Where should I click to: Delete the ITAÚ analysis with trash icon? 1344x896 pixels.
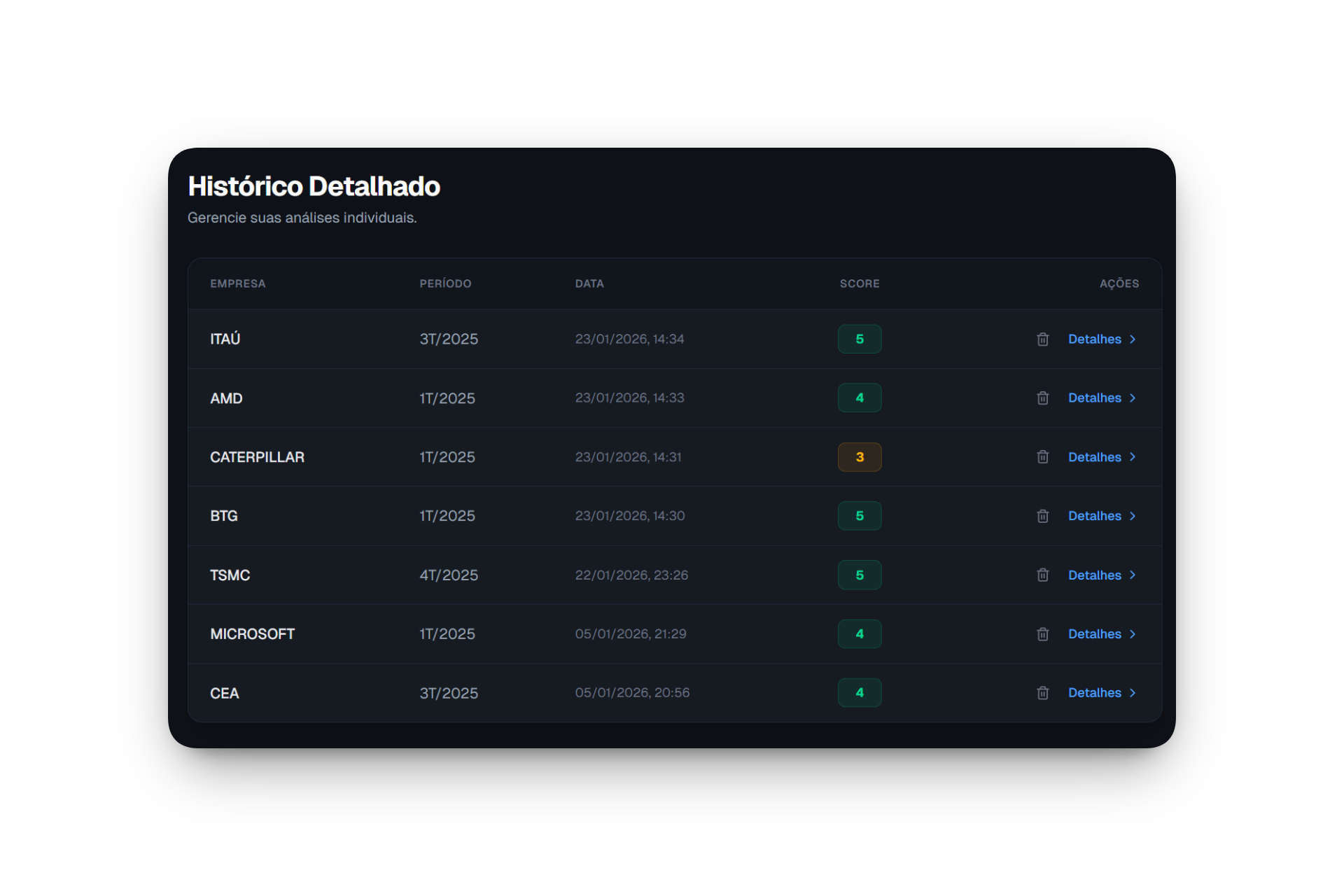pos(1042,339)
